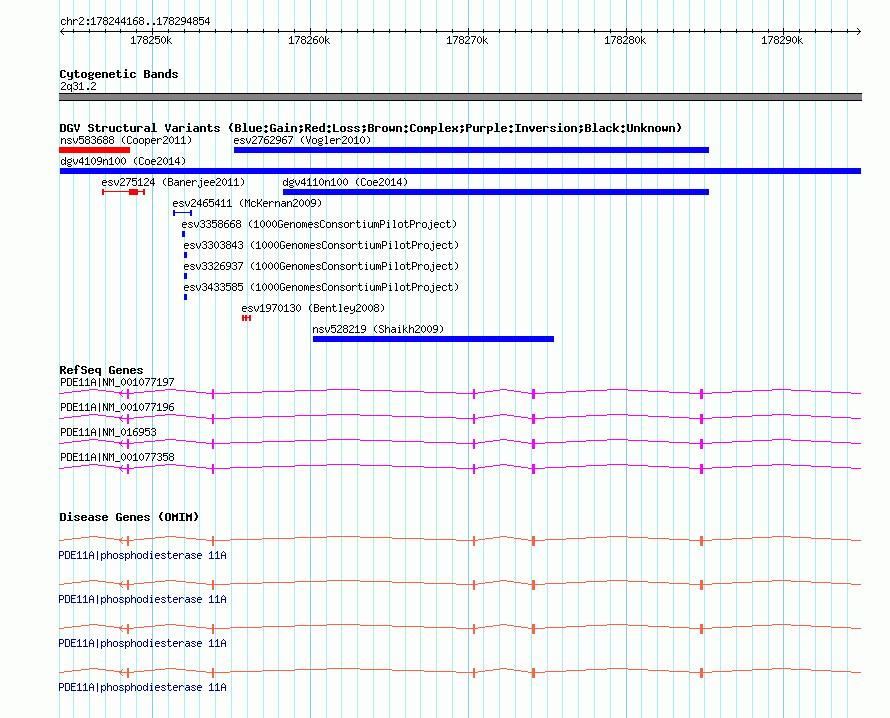Click the red nsv583688 loss variant bar
The width and height of the screenshot is (890, 718).
94,150
